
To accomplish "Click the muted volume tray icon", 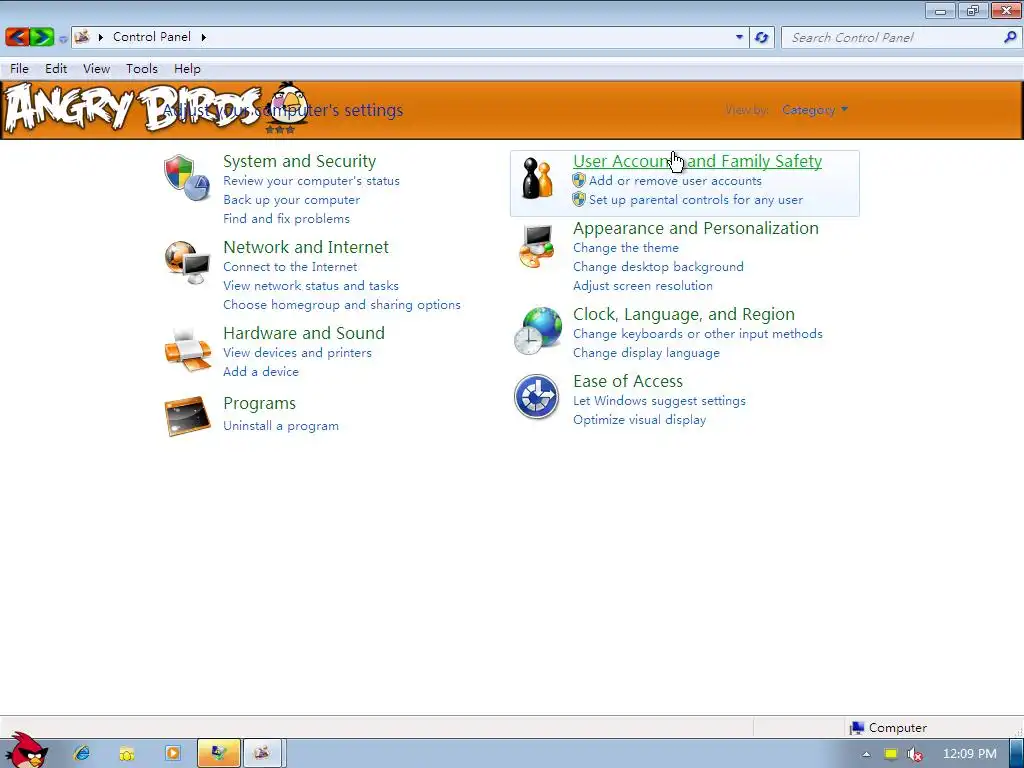I will tap(915, 754).
